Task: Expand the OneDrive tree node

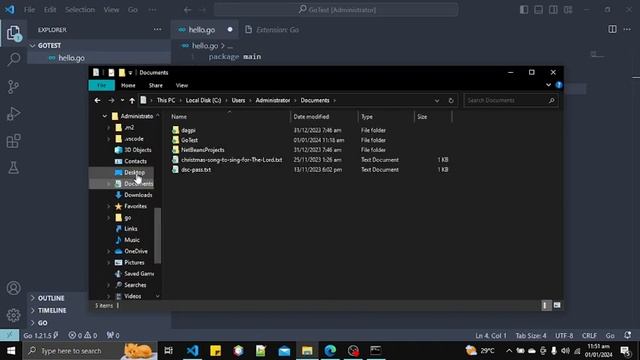Action: coord(109,251)
